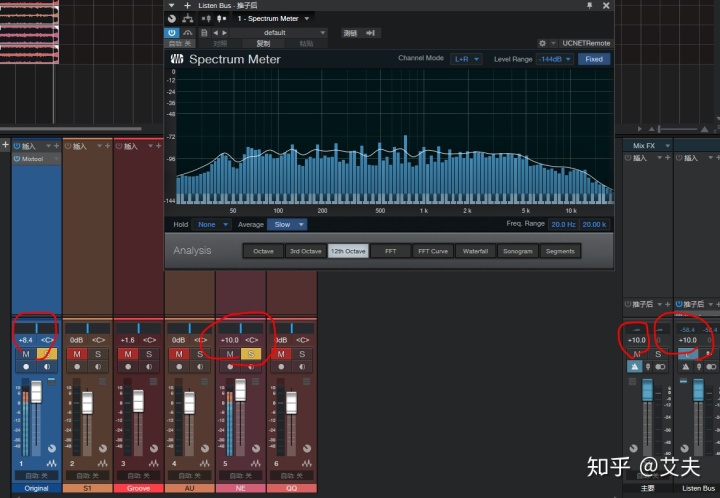Select the Groove channel name label
The image size is (720, 498).
(139, 488)
